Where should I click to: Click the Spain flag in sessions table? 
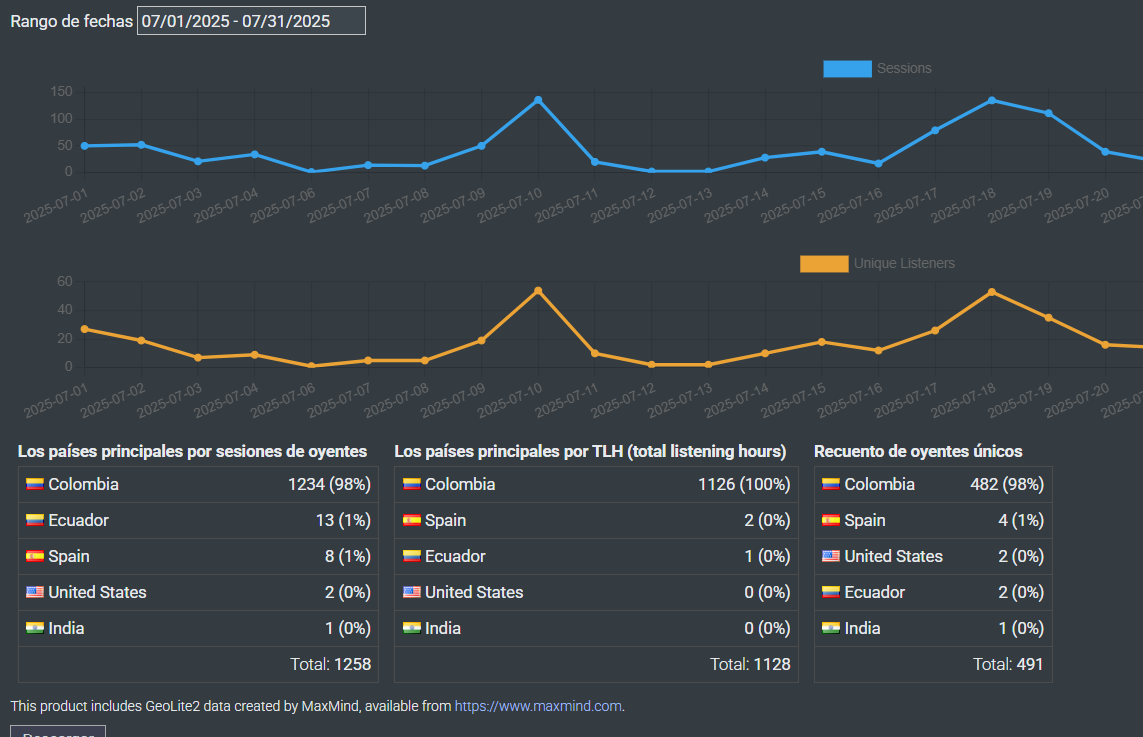click(x=35, y=556)
